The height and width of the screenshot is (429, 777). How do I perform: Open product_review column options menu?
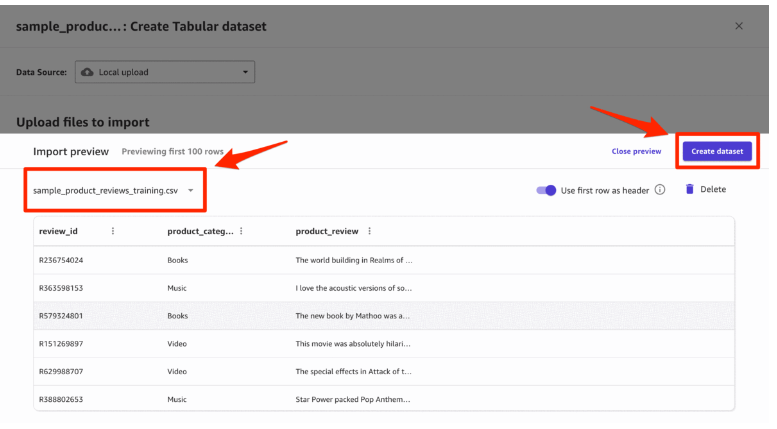[369, 231]
